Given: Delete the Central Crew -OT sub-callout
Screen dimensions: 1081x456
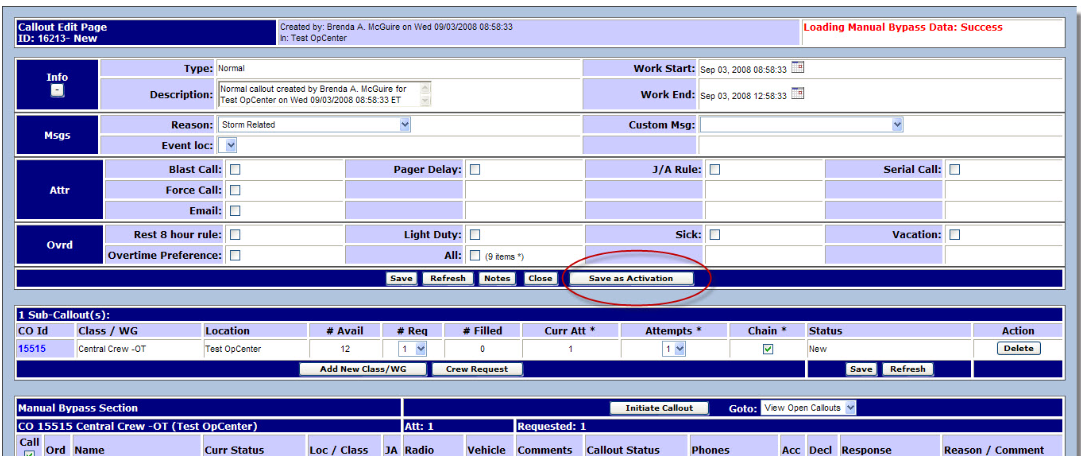Looking at the screenshot, I should [x=1018, y=349].
